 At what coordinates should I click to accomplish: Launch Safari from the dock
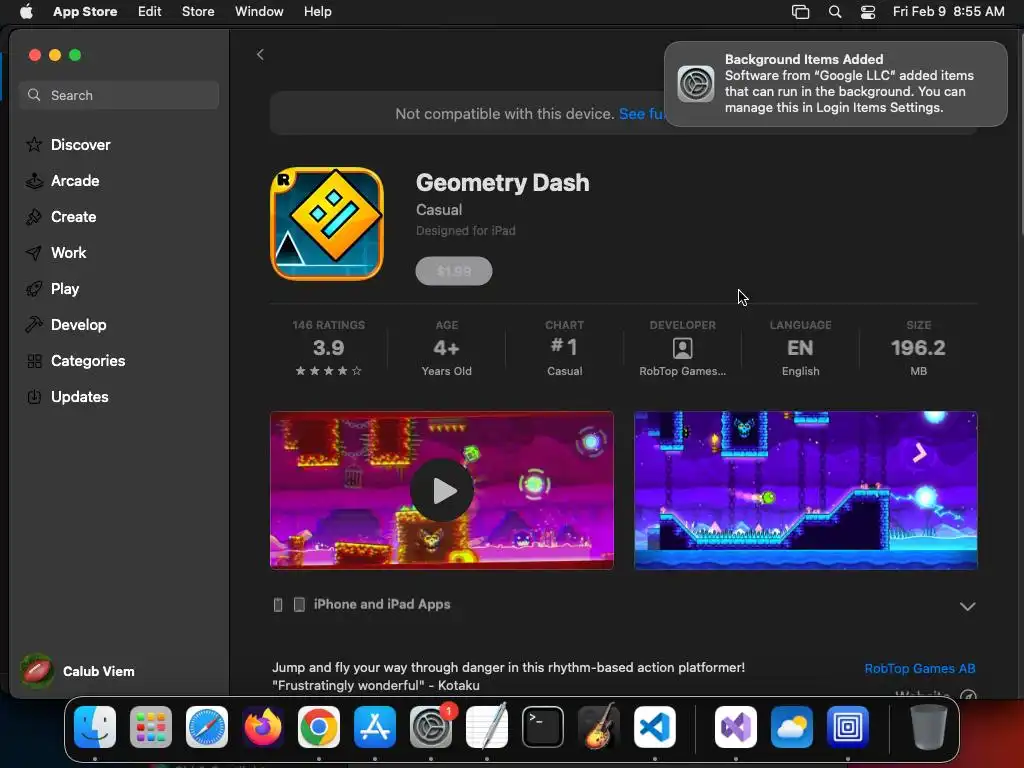tap(207, 727)
